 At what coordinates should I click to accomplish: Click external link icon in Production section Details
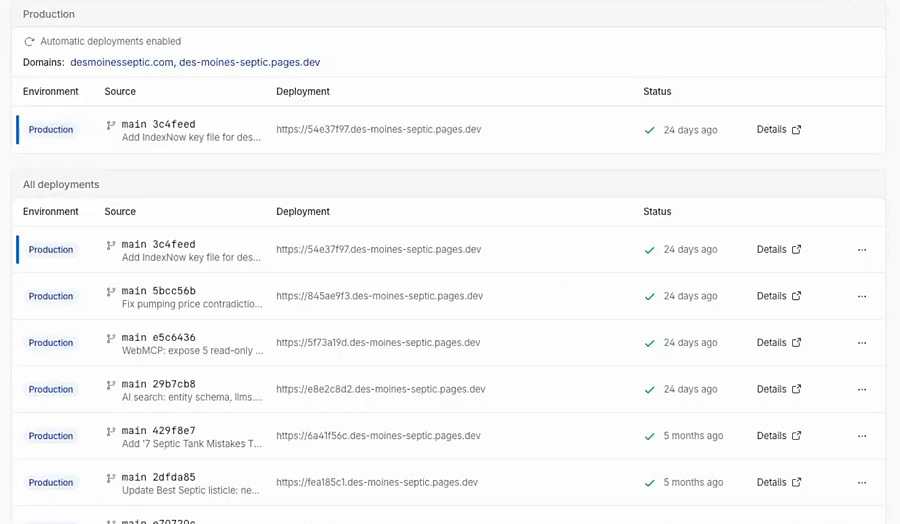coord(796,130)
